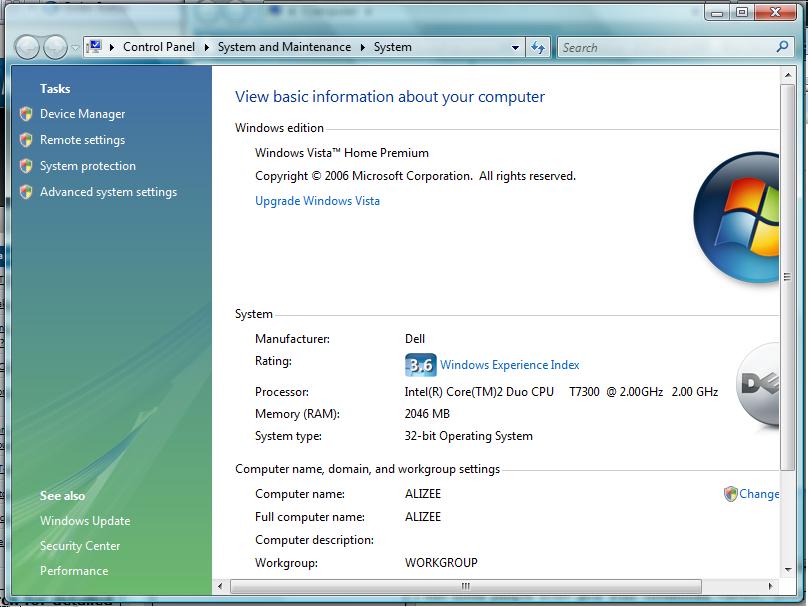This screenshot has height=607, width=808.
Task: Click Change to rename the computer
Action: 759,494
